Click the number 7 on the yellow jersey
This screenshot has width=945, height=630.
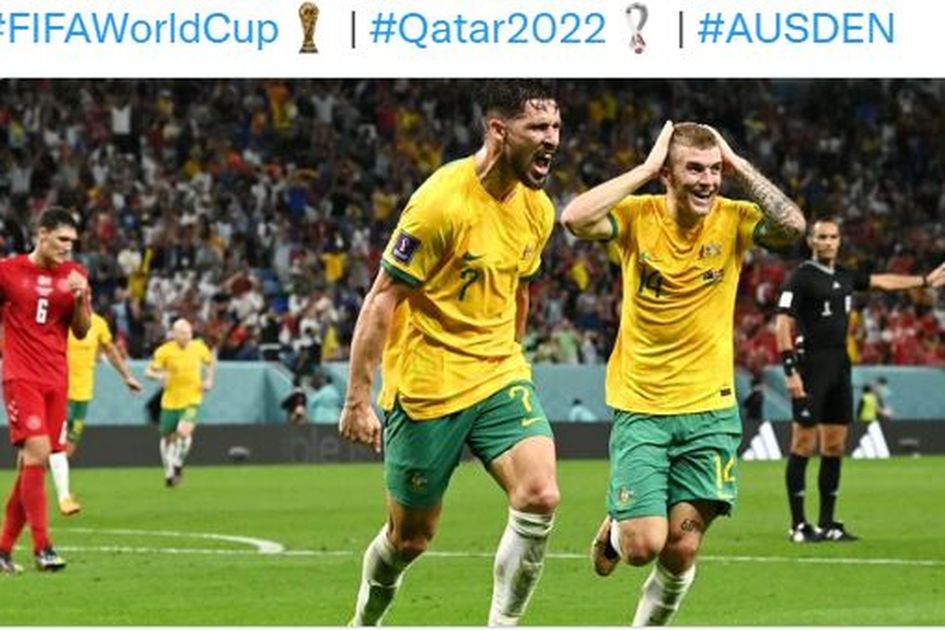click(469, 283)
